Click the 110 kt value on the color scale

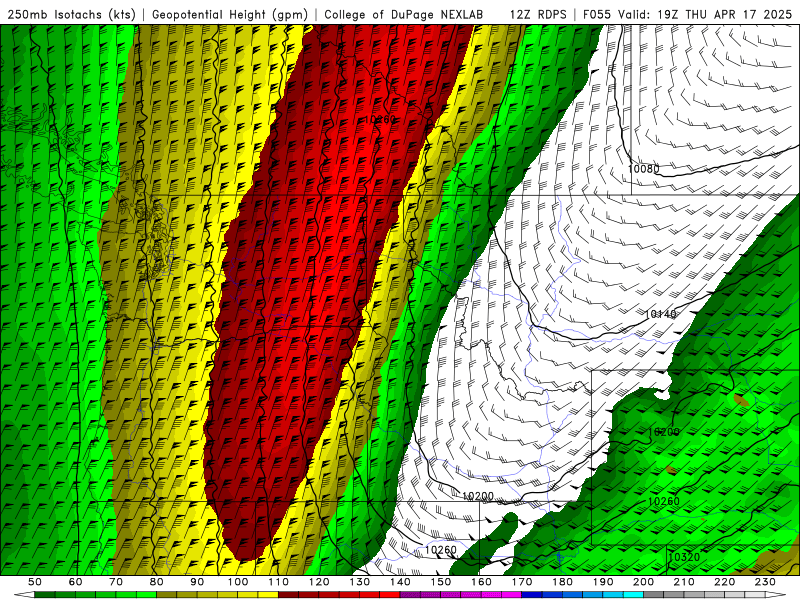(278, 582)
